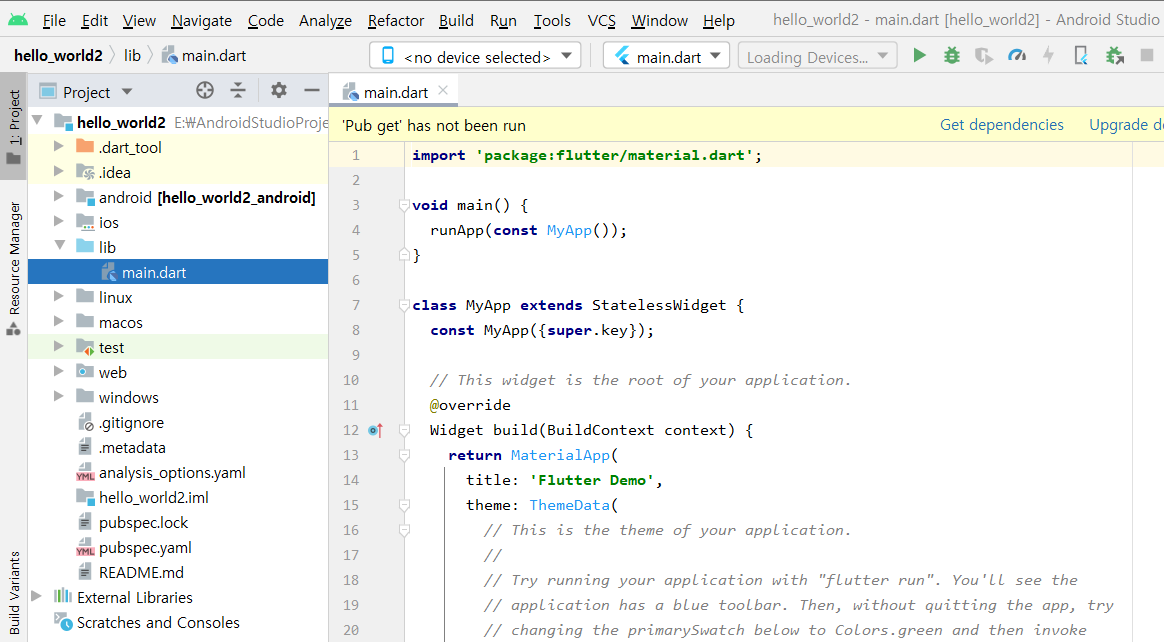Open the Refactor menu

(396, 21)
